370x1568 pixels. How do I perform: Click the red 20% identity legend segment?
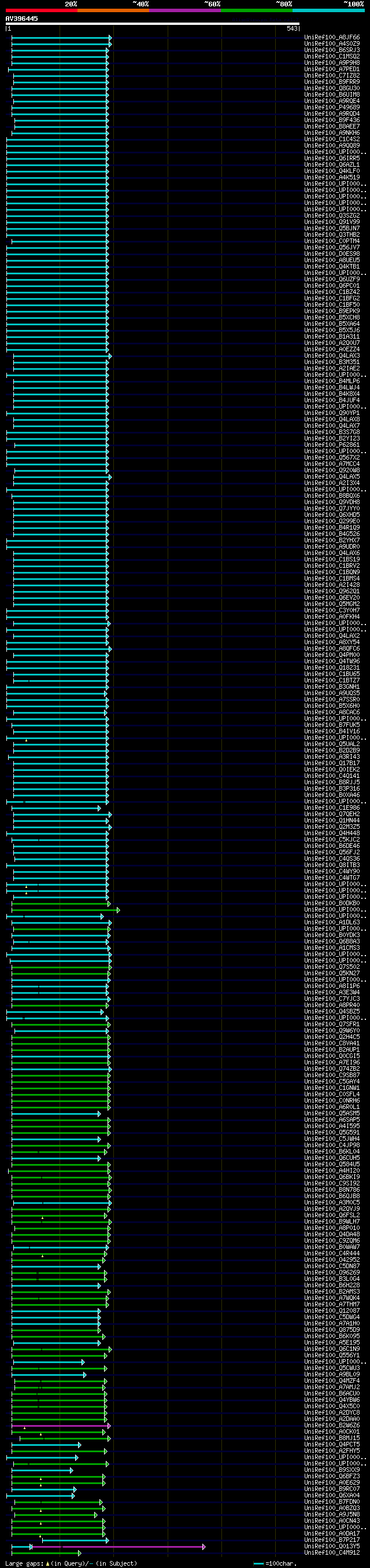41,10
